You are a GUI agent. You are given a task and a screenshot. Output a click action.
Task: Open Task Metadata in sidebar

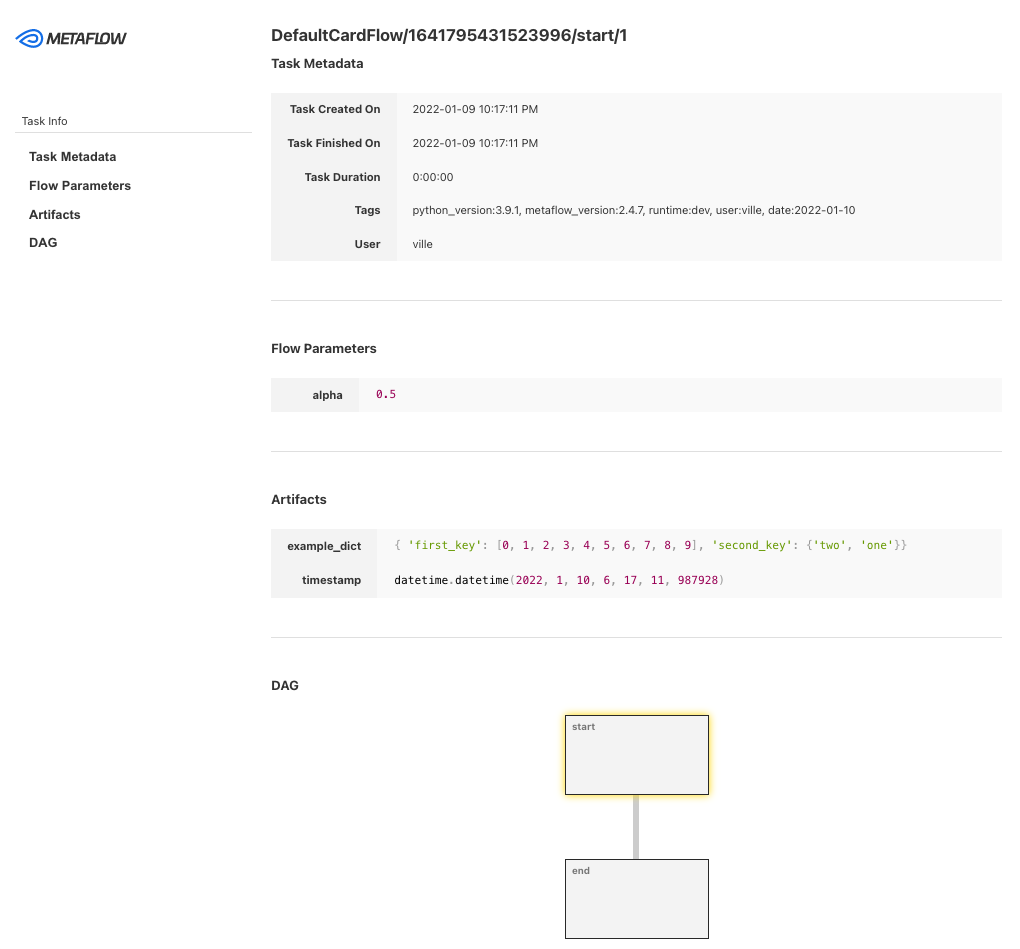tap(72, 157)
